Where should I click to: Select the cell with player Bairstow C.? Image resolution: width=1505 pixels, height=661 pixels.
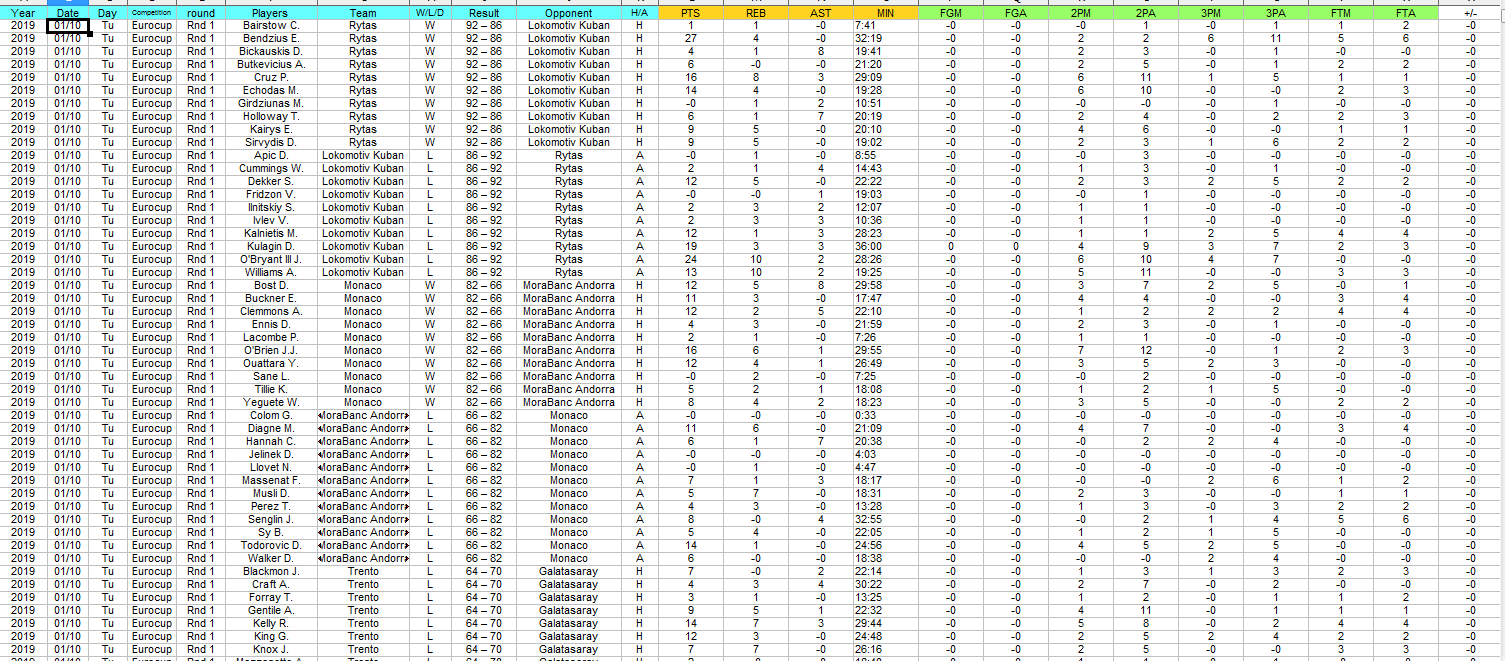pos(270,25)
